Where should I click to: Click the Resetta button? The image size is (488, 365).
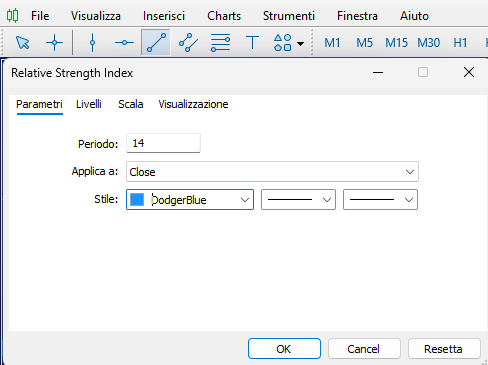click(x=444, y=349)
